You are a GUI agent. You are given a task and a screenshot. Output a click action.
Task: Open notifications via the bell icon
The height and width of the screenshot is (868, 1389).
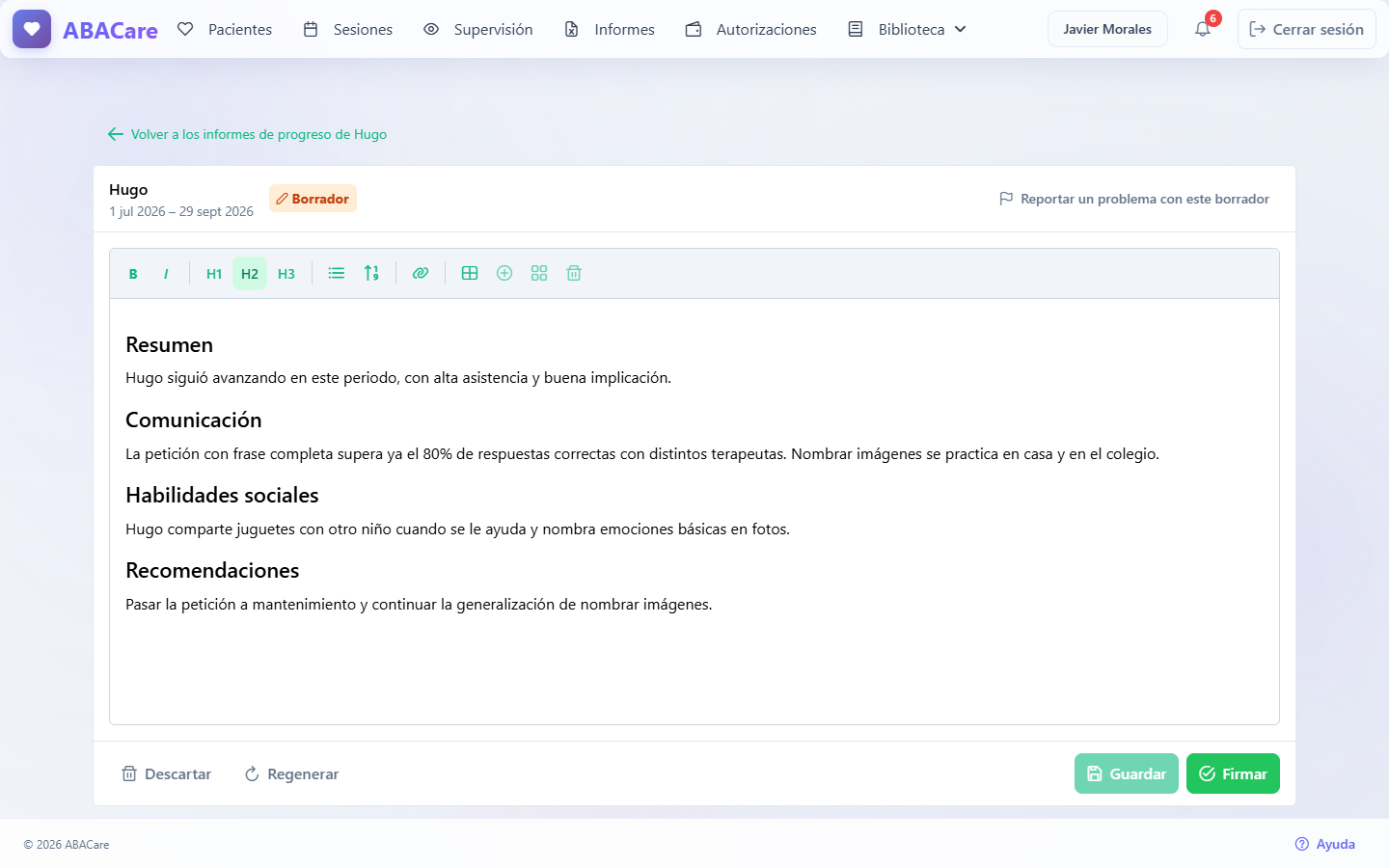click(1203, 29)
